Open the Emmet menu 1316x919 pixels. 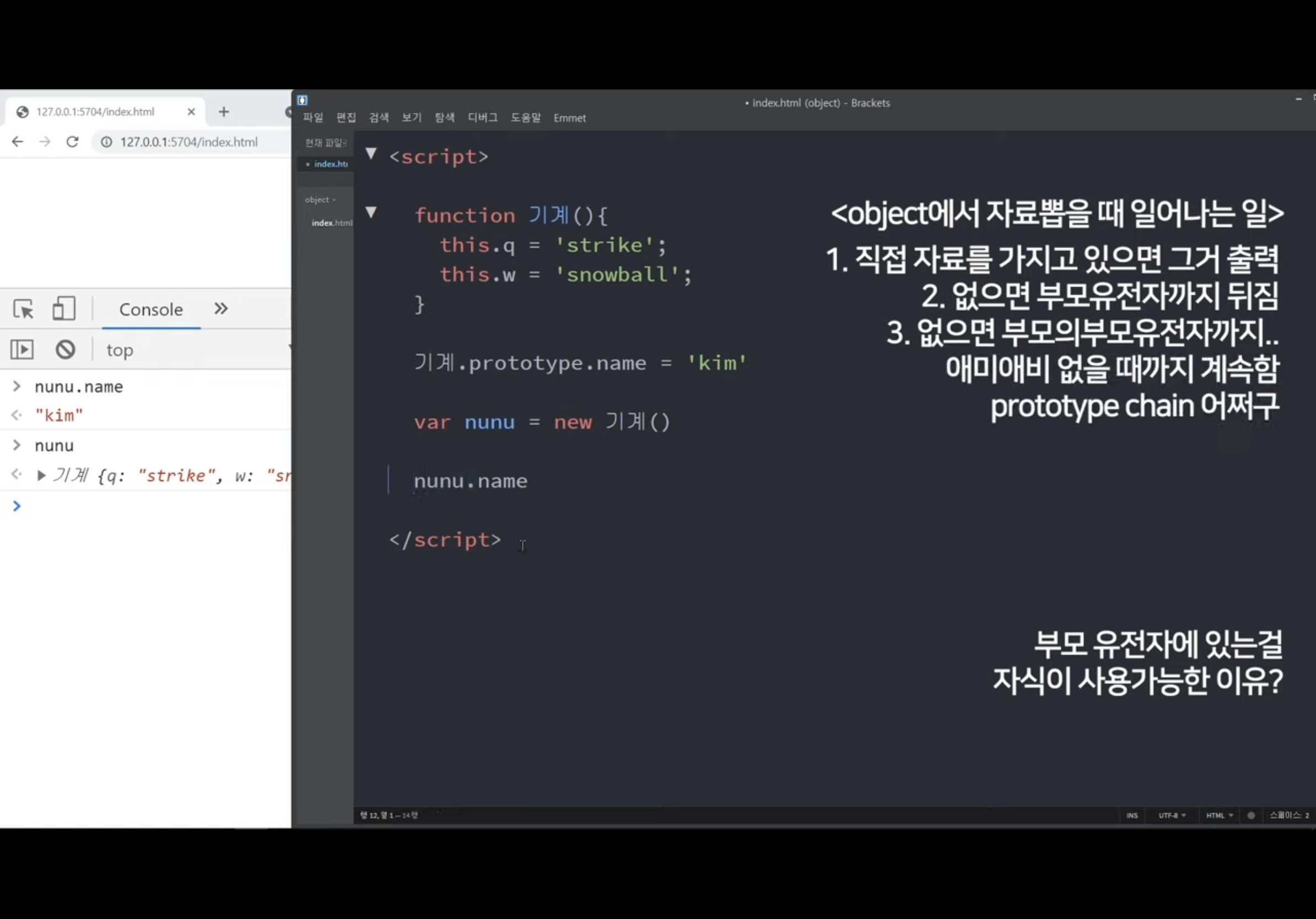(569, 118)
